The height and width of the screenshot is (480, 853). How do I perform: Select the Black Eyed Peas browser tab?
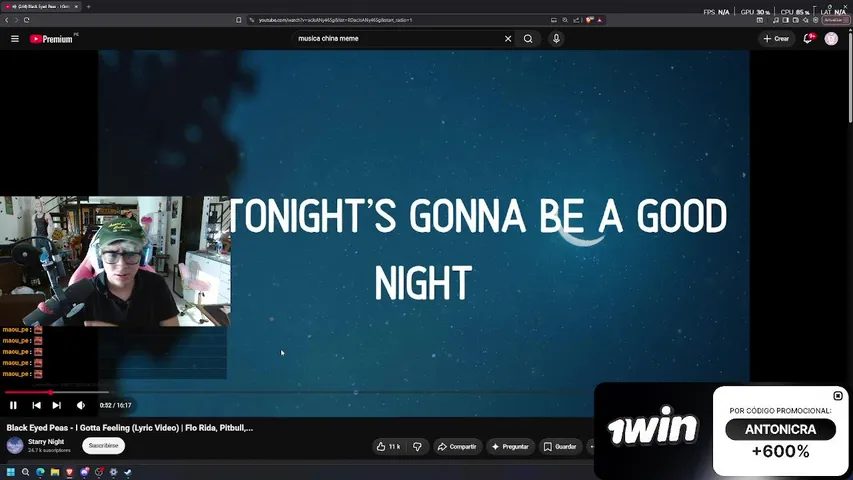pos(41,7)
